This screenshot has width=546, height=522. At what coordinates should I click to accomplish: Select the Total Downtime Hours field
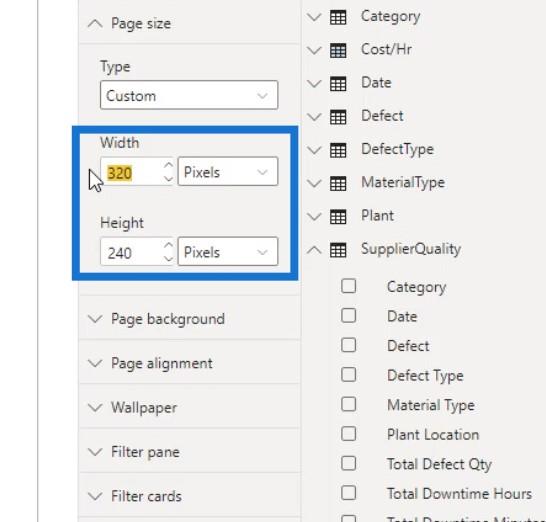click(x=459, y=493)
